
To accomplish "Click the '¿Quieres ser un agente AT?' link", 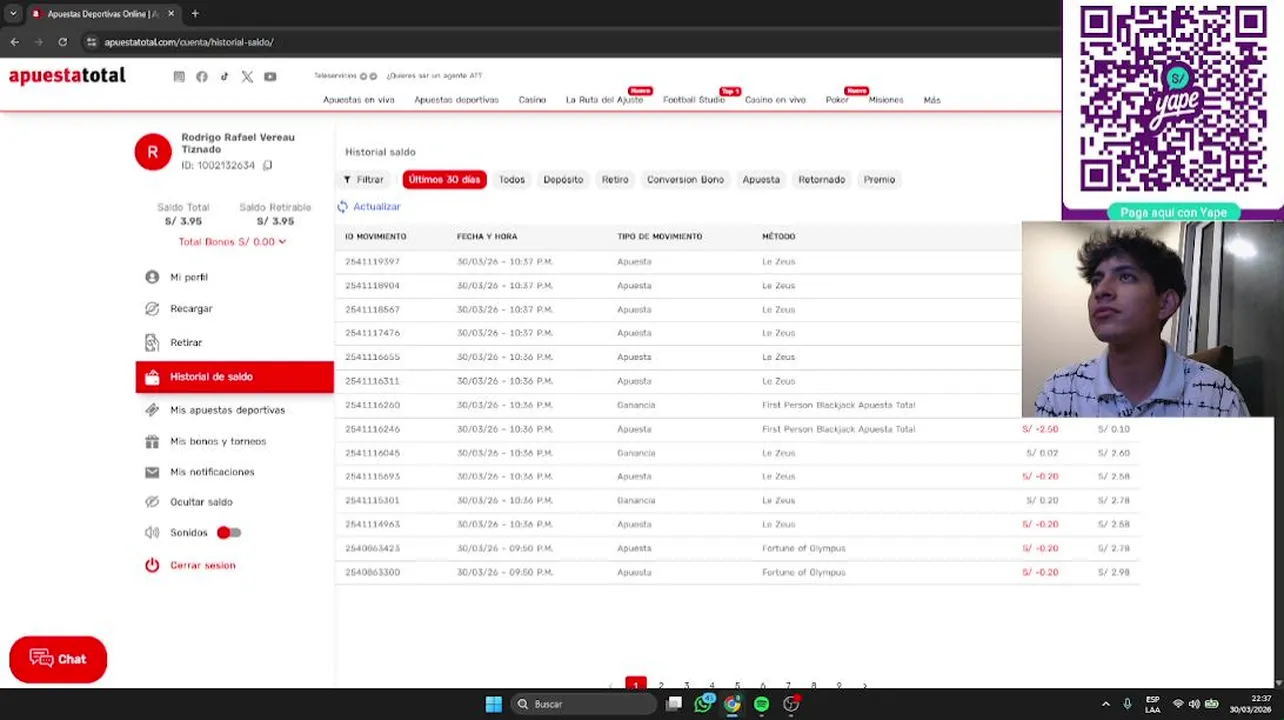I will [x=434, y=76].
